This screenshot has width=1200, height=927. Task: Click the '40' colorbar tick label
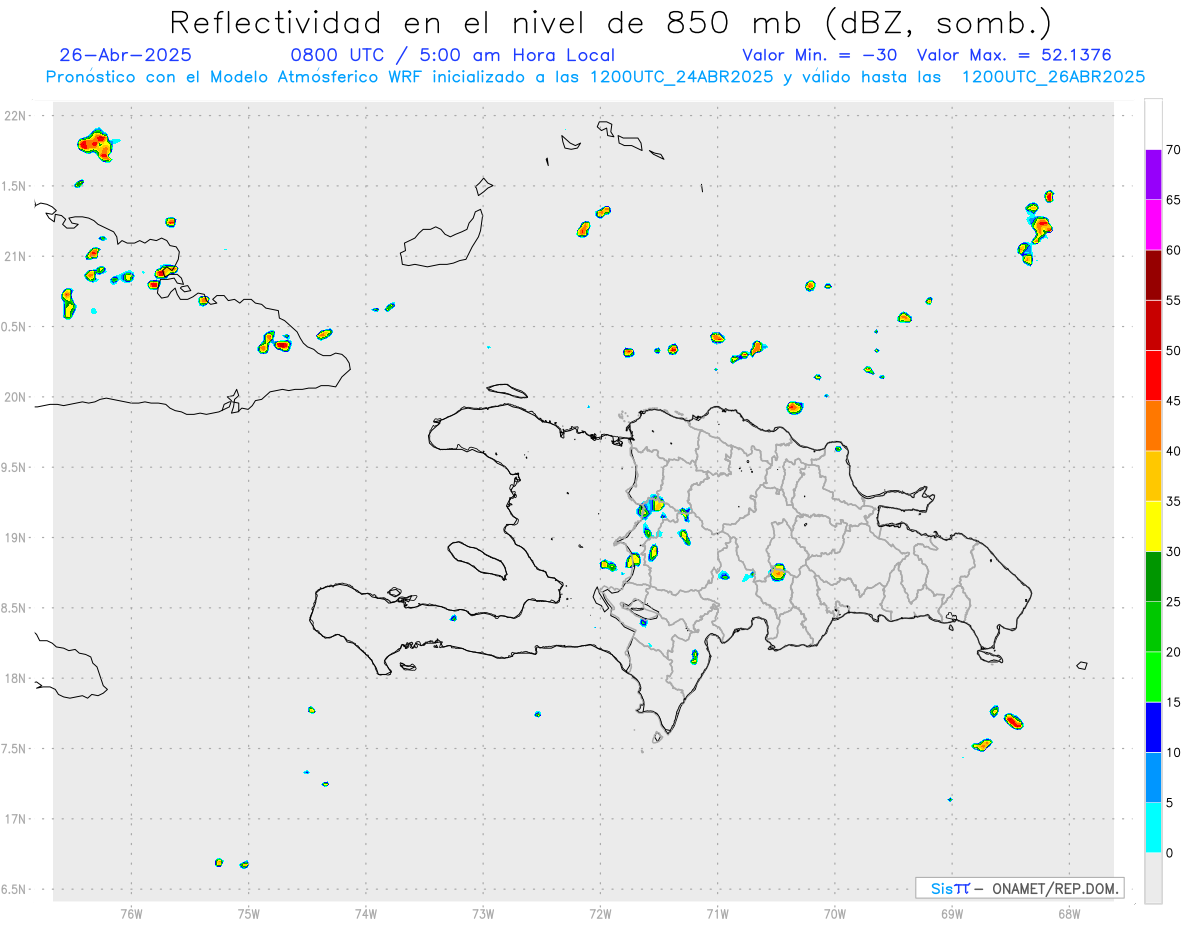pyautogui.click(x=1174, y=451)
